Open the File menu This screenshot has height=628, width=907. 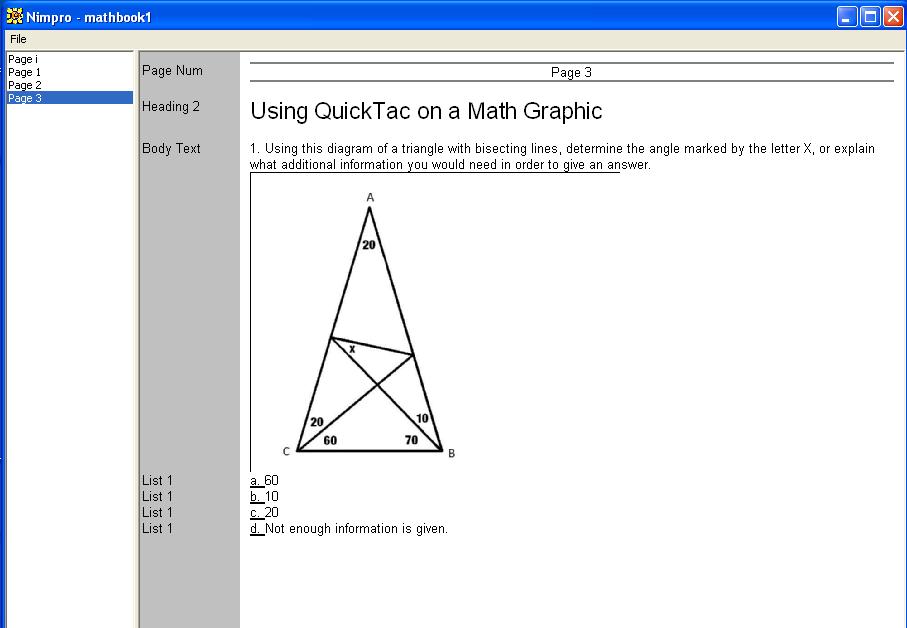coord(18,39)
